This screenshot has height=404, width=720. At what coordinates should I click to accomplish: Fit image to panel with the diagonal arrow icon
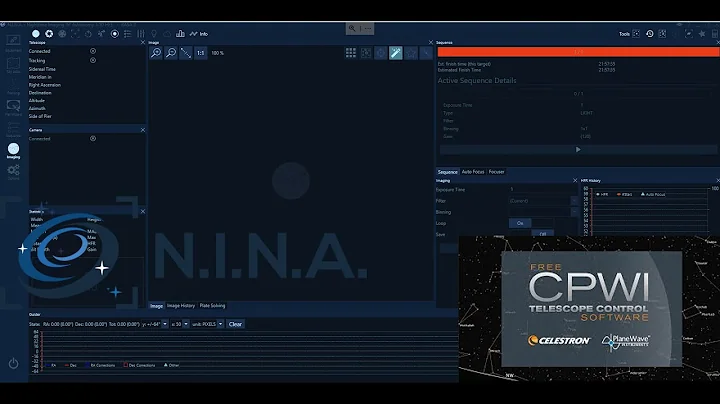(186, 53)
